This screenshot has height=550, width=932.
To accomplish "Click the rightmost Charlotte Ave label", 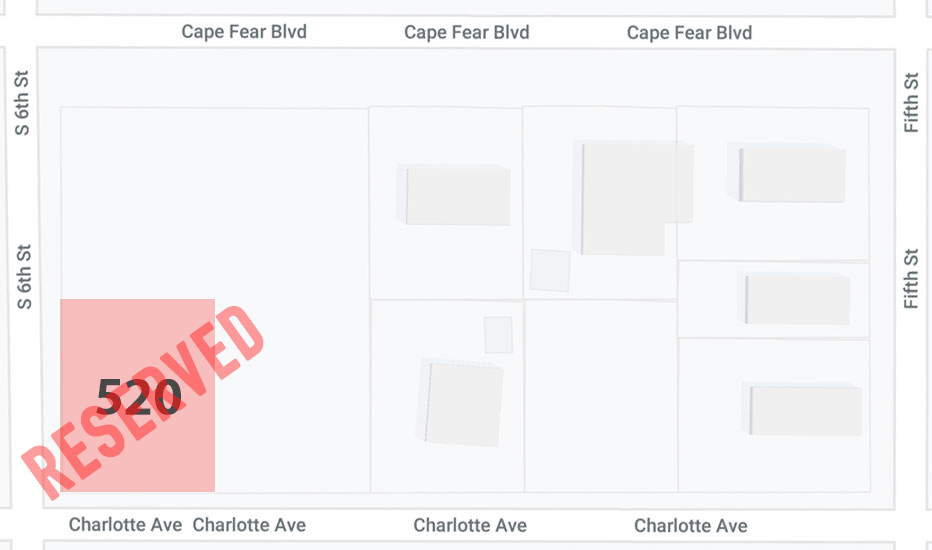I will tap(691, 526).
